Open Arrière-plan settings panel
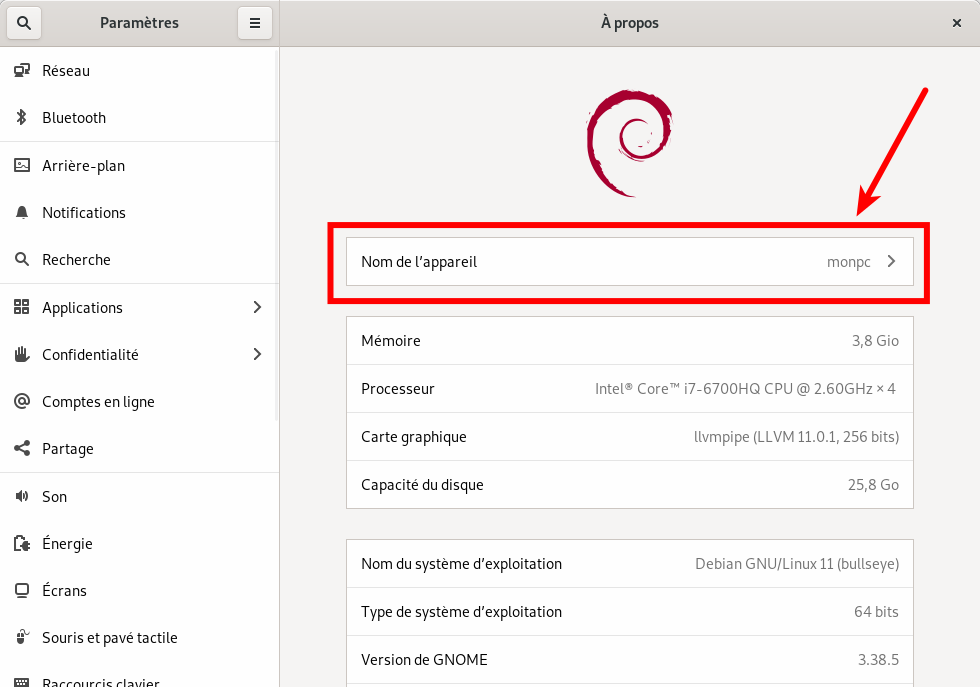This screenshot has height=687, width=980. point(139,166)
